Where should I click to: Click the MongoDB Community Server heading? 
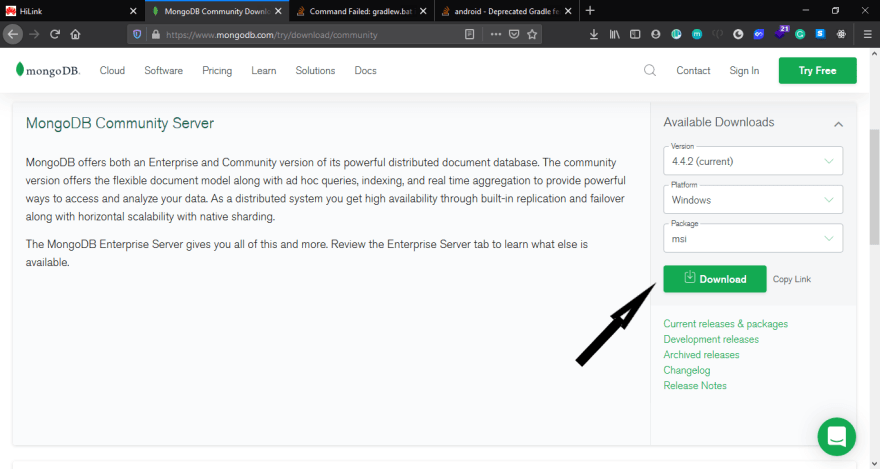[120, 123]
